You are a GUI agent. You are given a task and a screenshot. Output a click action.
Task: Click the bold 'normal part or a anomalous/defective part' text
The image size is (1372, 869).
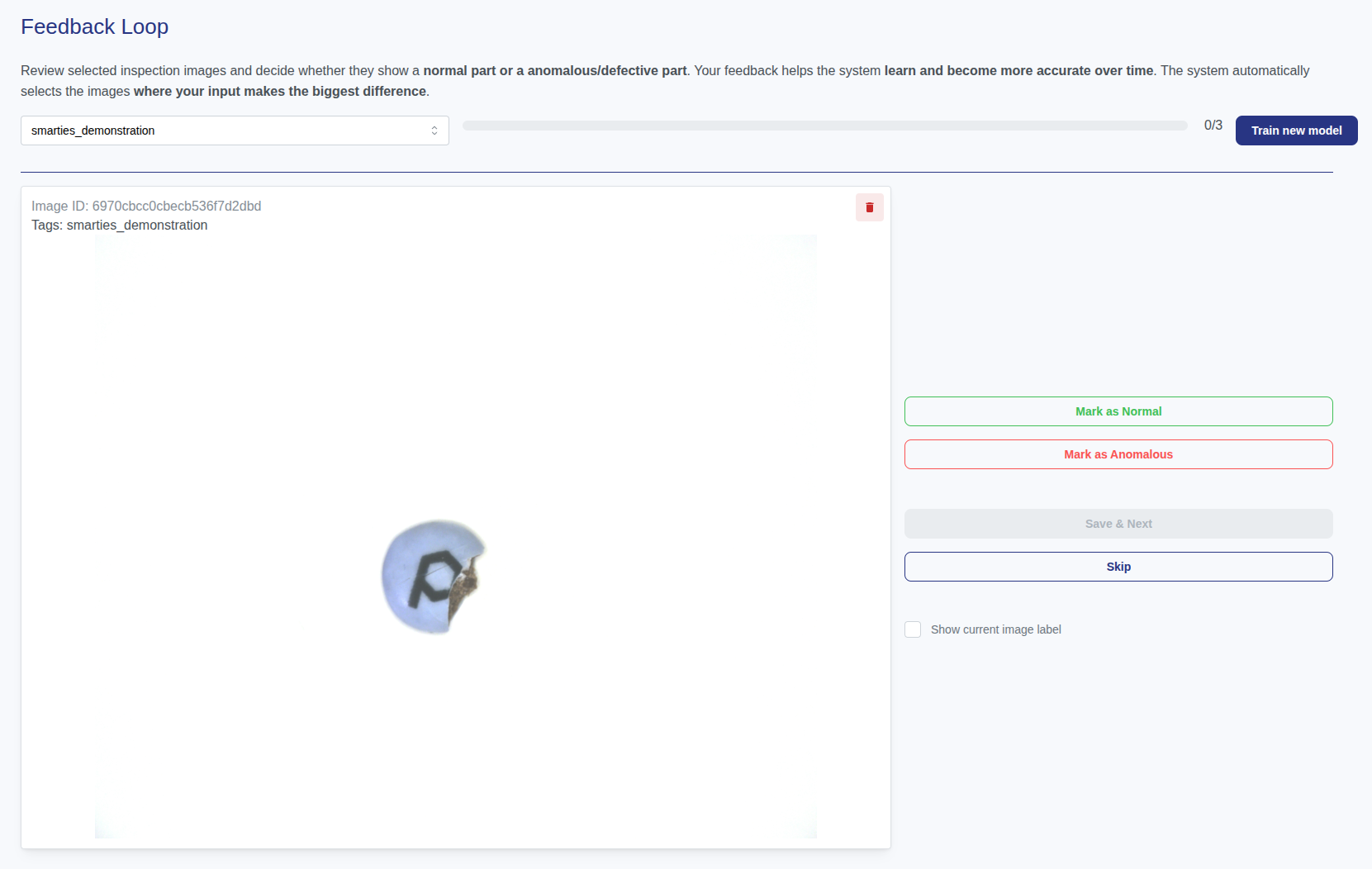point(554,70)
